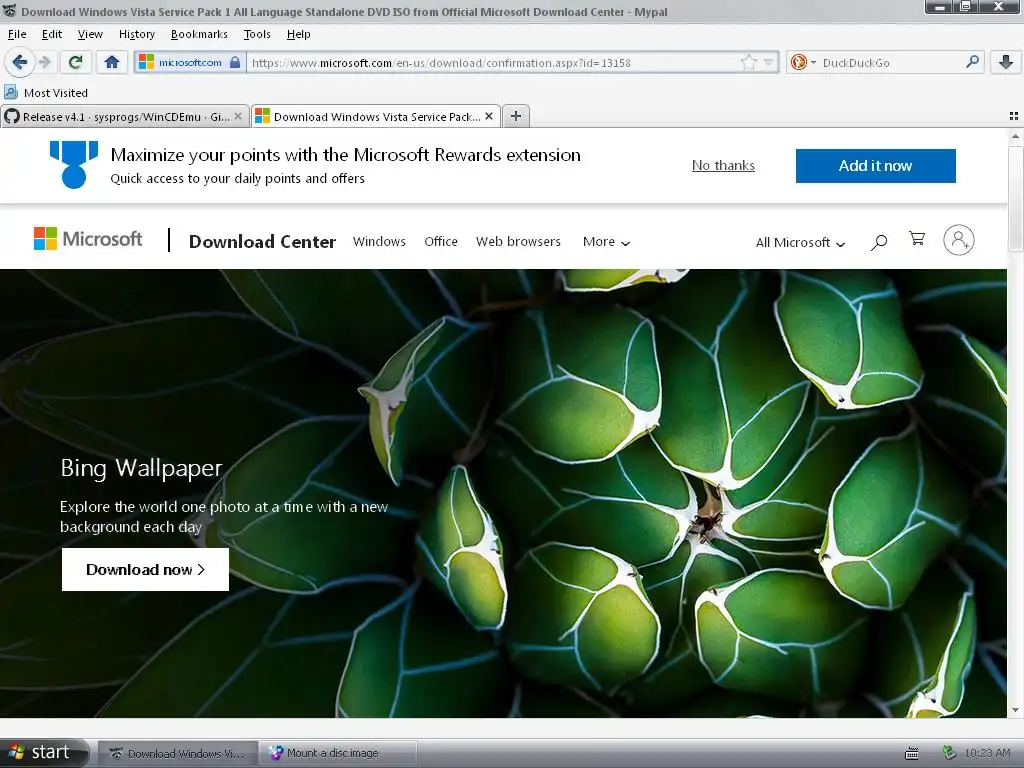Click Download now for Bing Wallpaper
This screenshot has height=768, width=1024.
click(145, 569)
